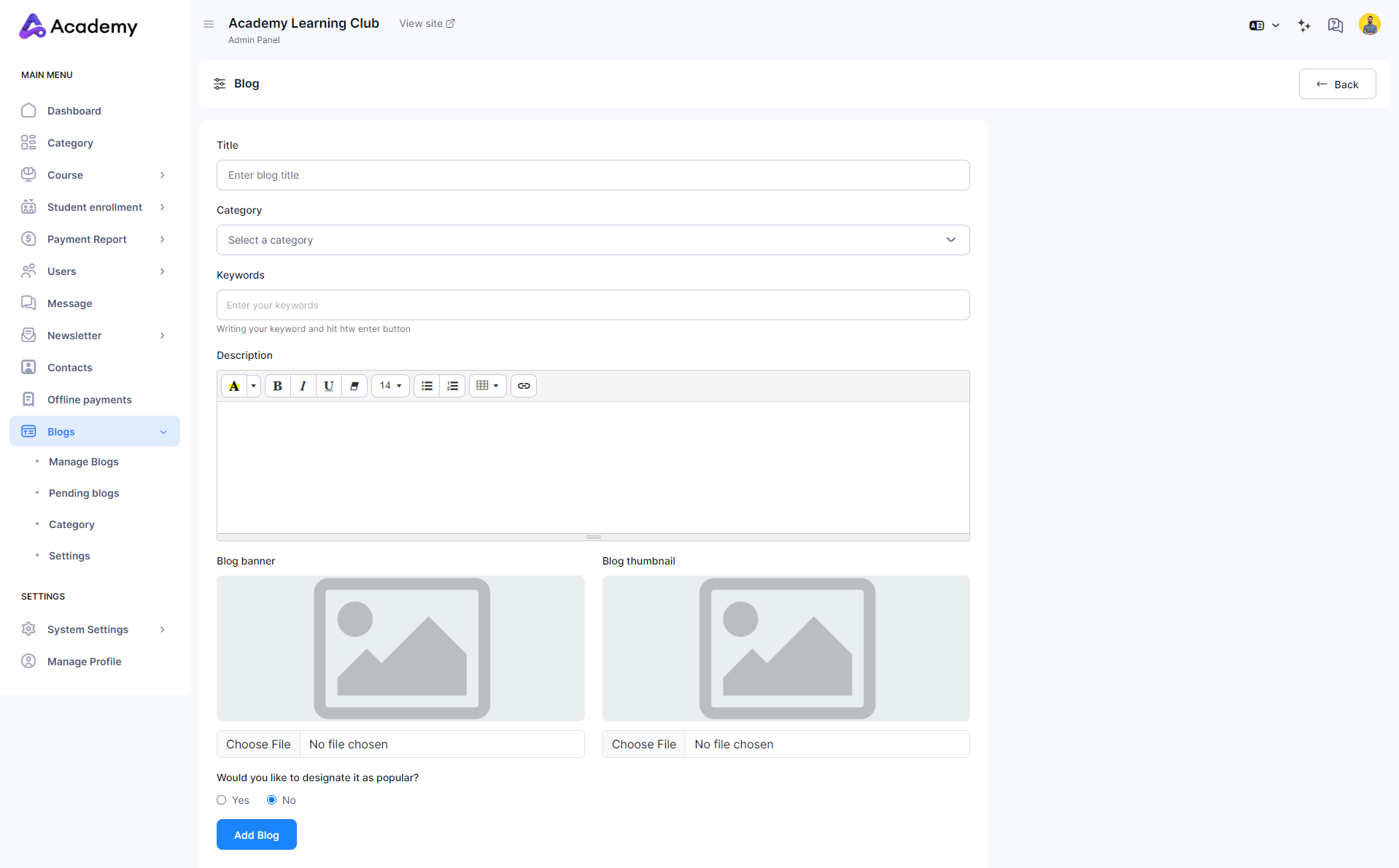
Task: Collapse sidebar with hamburger icon
Action: 209,24
